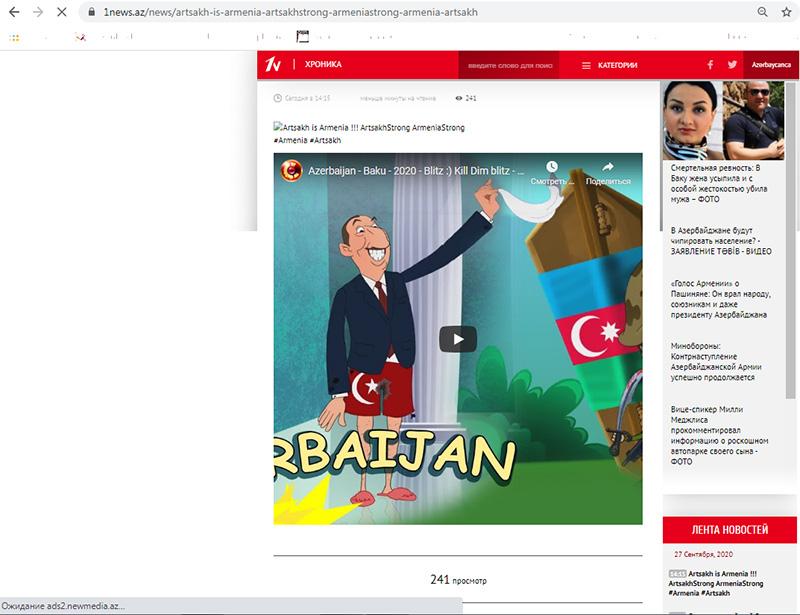Click the browser back arrow
This screenshot has width=800, height=615.
(13, 12)
